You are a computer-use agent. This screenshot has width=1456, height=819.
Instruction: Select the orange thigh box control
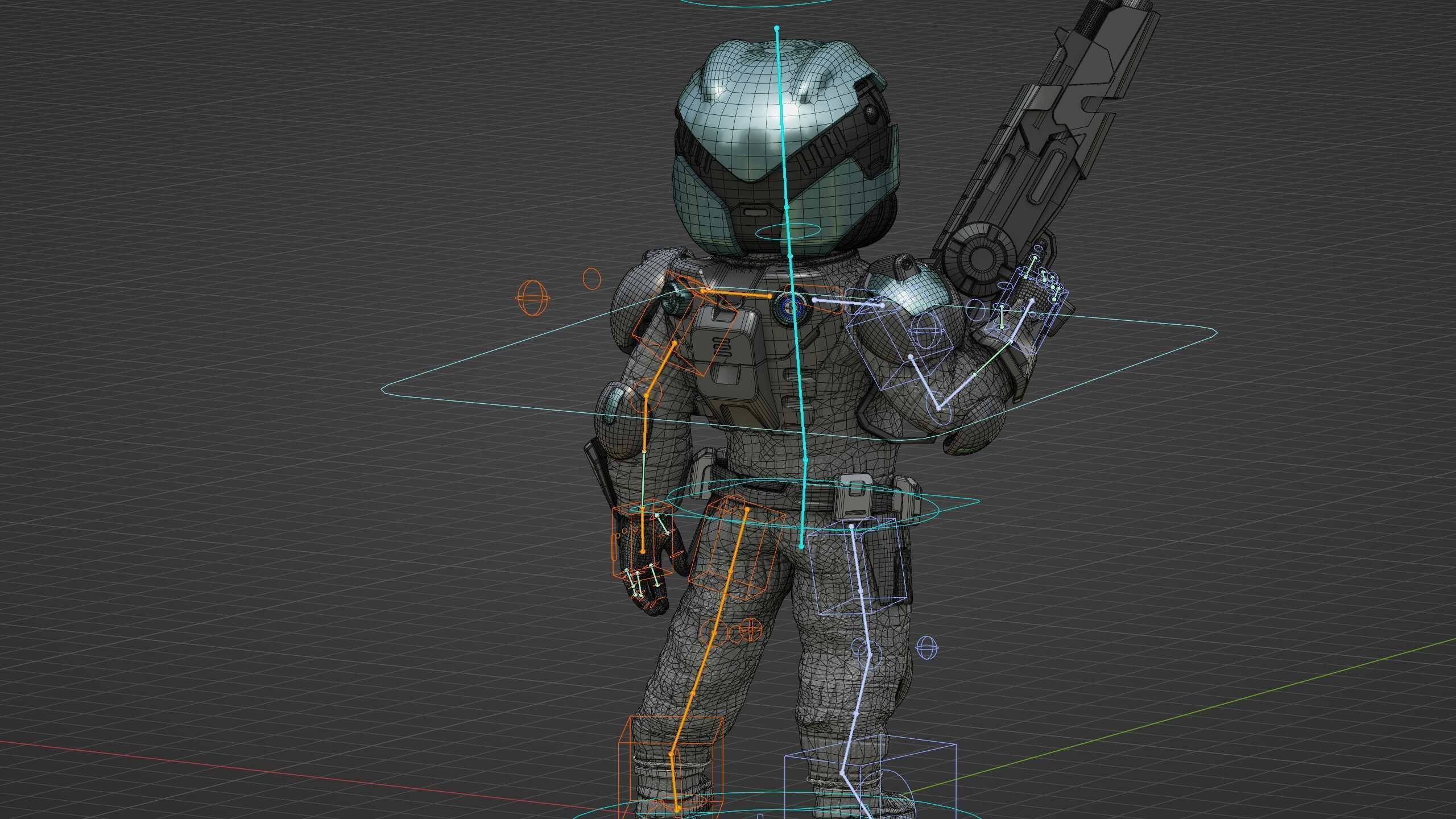737,548
